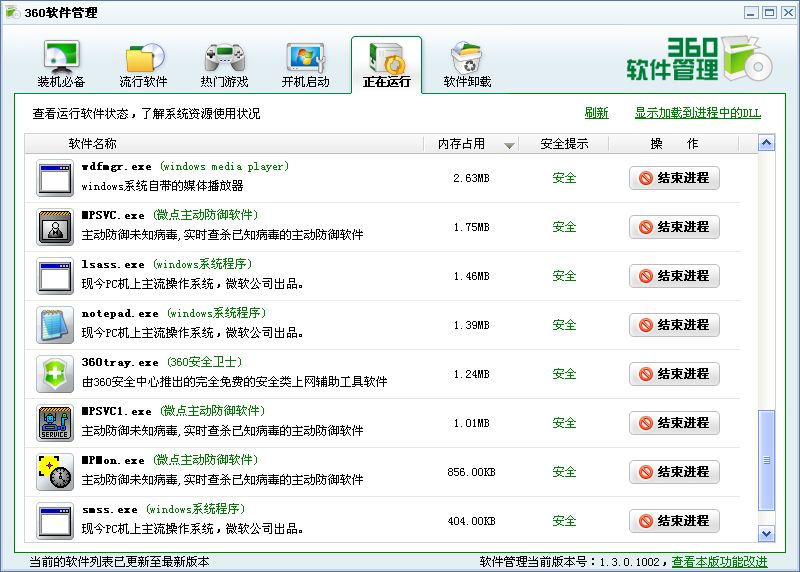Image resolution: width=800 pixels, height=572 pixels.
Task: Click the vertical scrollbar thumb
Action: 766,460
